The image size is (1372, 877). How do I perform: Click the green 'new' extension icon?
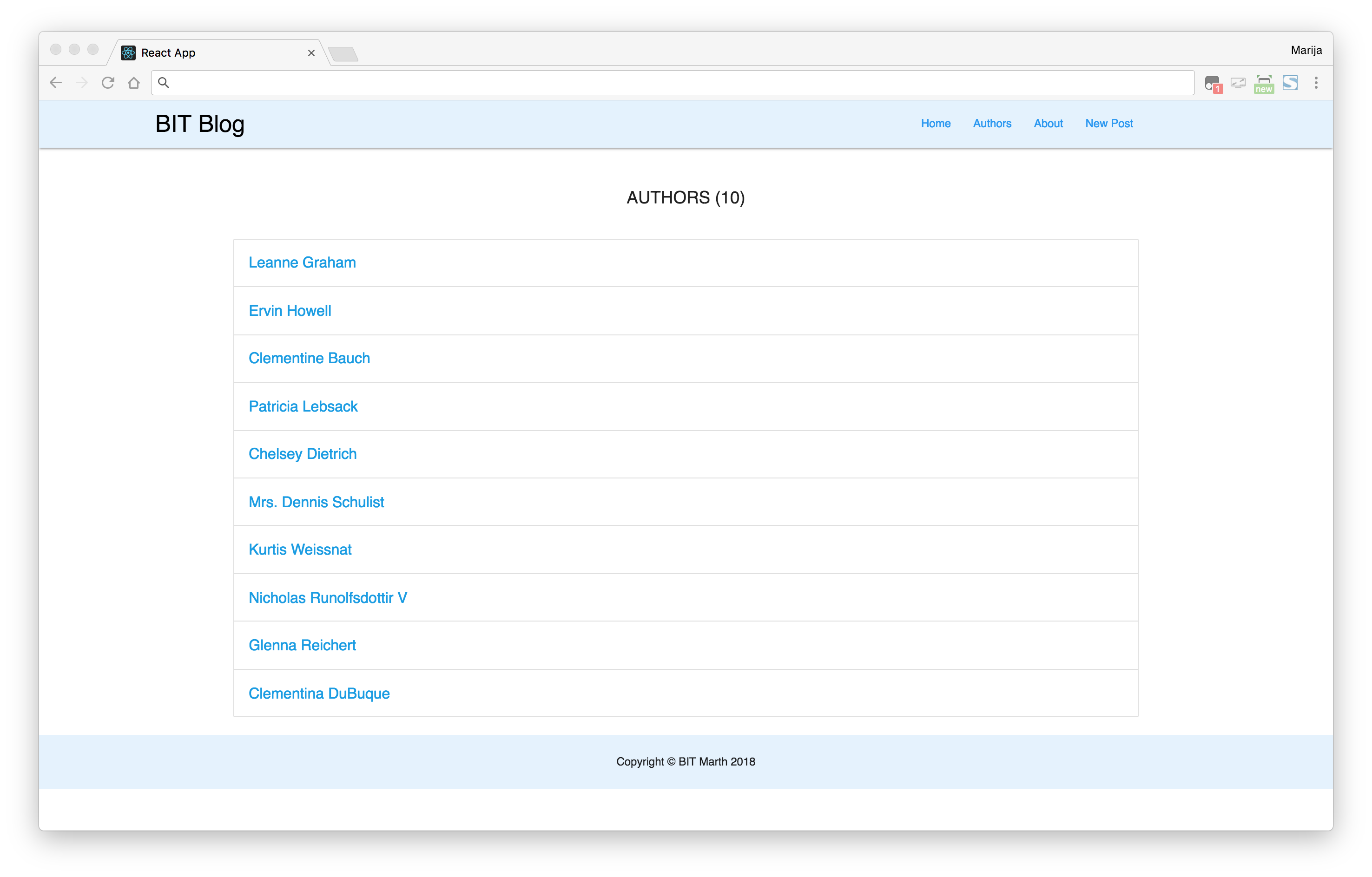click(x=1264, y=83)
